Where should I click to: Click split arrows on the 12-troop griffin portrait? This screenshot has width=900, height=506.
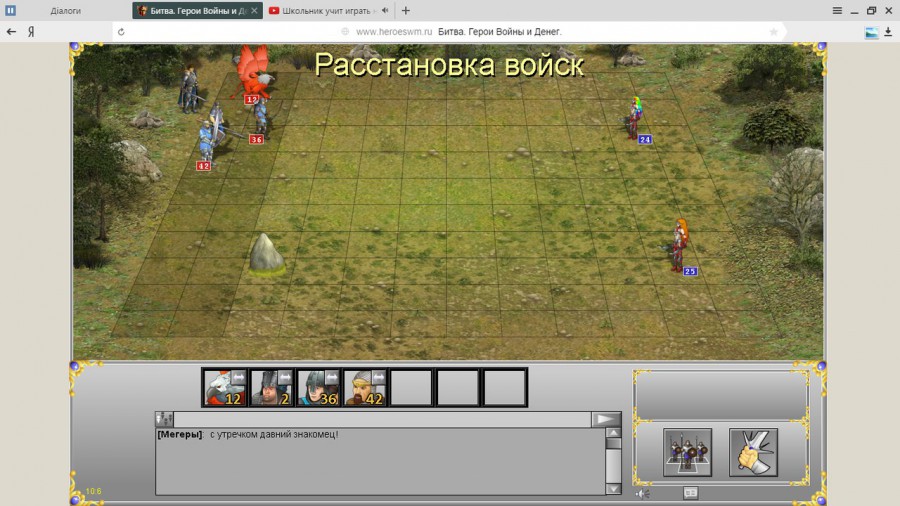click(238, 377)
